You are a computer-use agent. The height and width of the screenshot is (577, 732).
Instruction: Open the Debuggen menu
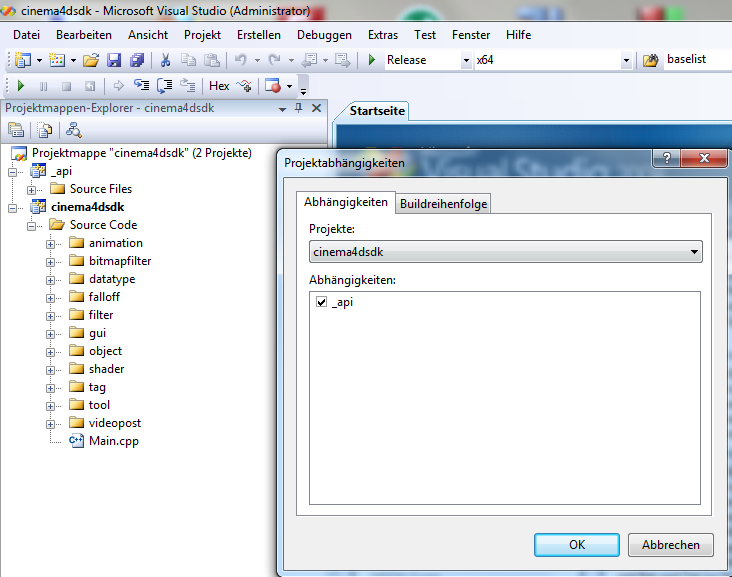click(324, 35)
